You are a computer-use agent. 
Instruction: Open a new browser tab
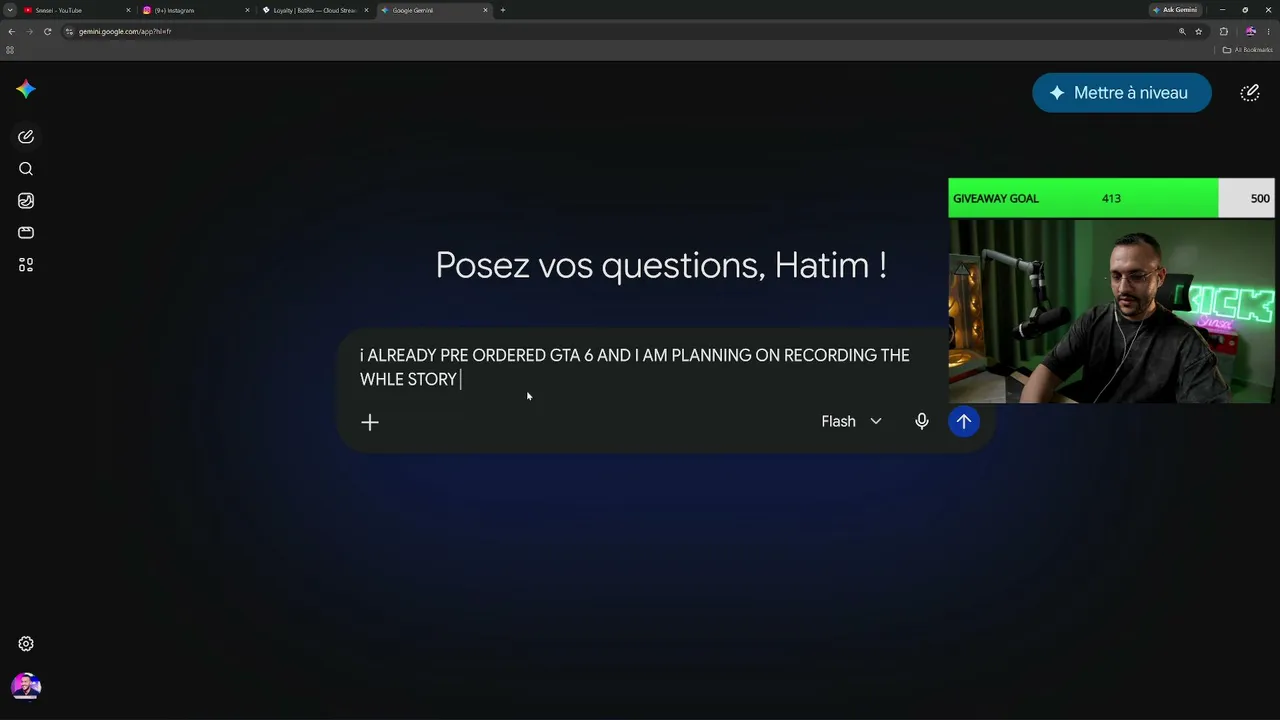(503, 10)
